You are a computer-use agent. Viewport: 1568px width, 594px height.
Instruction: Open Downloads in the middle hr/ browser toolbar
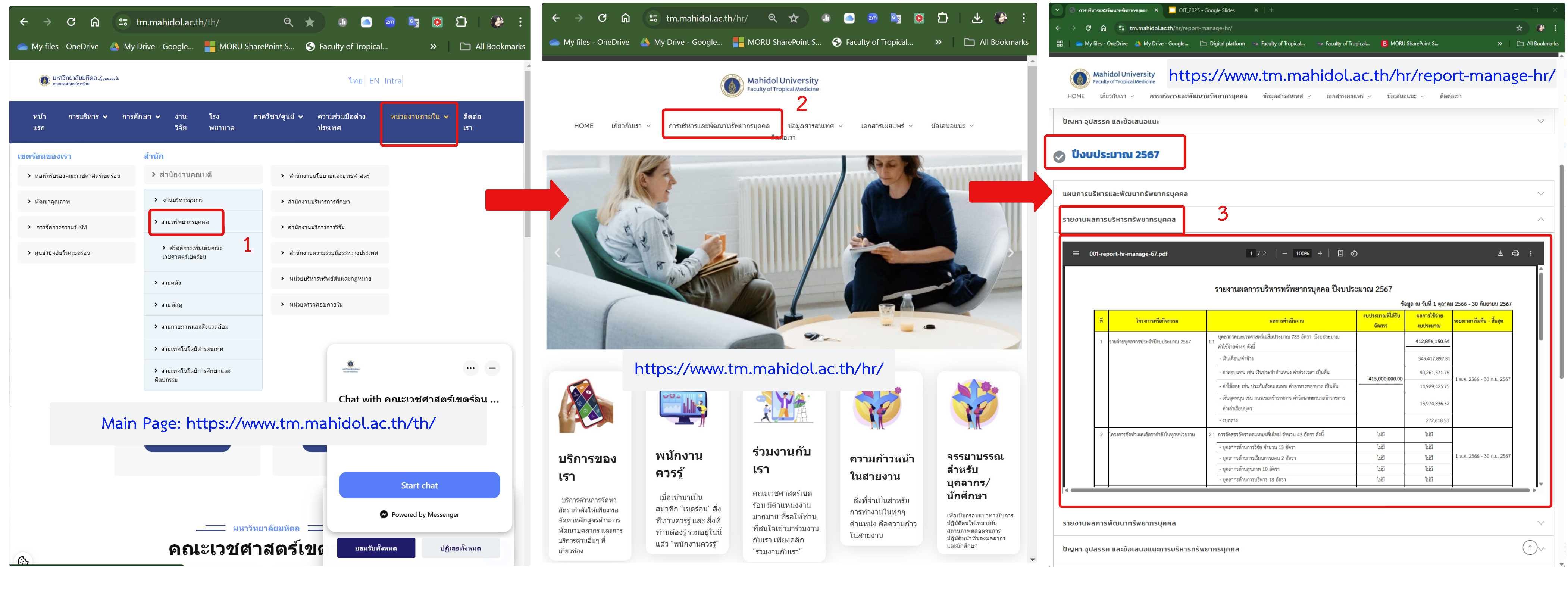coord(977,18)
